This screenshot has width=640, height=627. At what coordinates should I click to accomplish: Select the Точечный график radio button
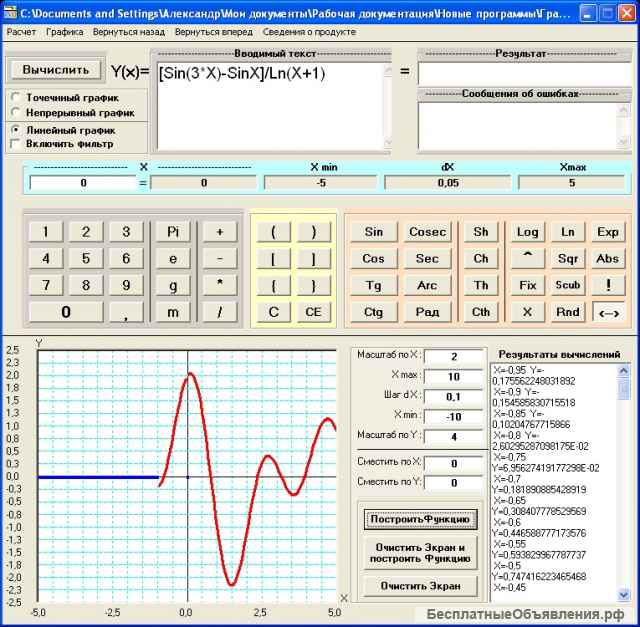point(16,98)
